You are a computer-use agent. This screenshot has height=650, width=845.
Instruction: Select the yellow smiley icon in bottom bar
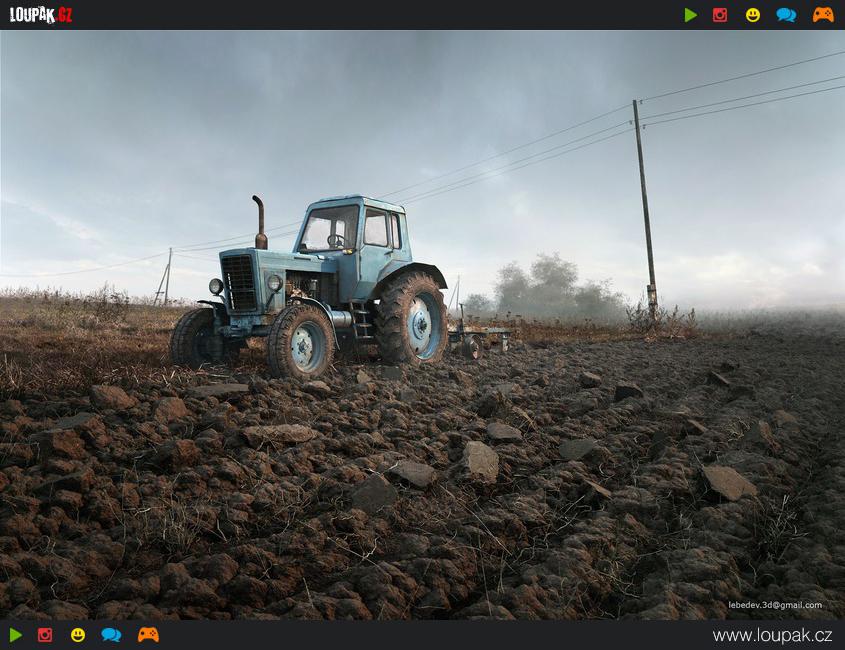click(x=78, y=635)
